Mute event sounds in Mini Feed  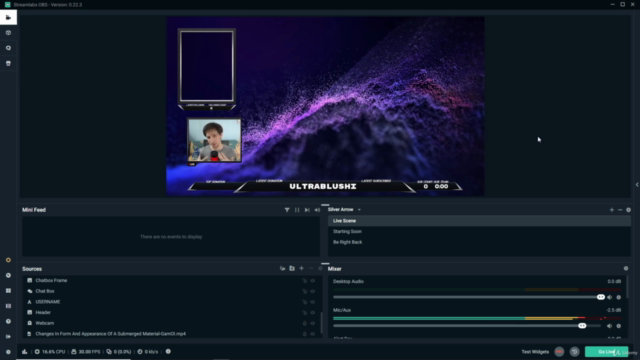pyautogui.click(x=317, y=210)
